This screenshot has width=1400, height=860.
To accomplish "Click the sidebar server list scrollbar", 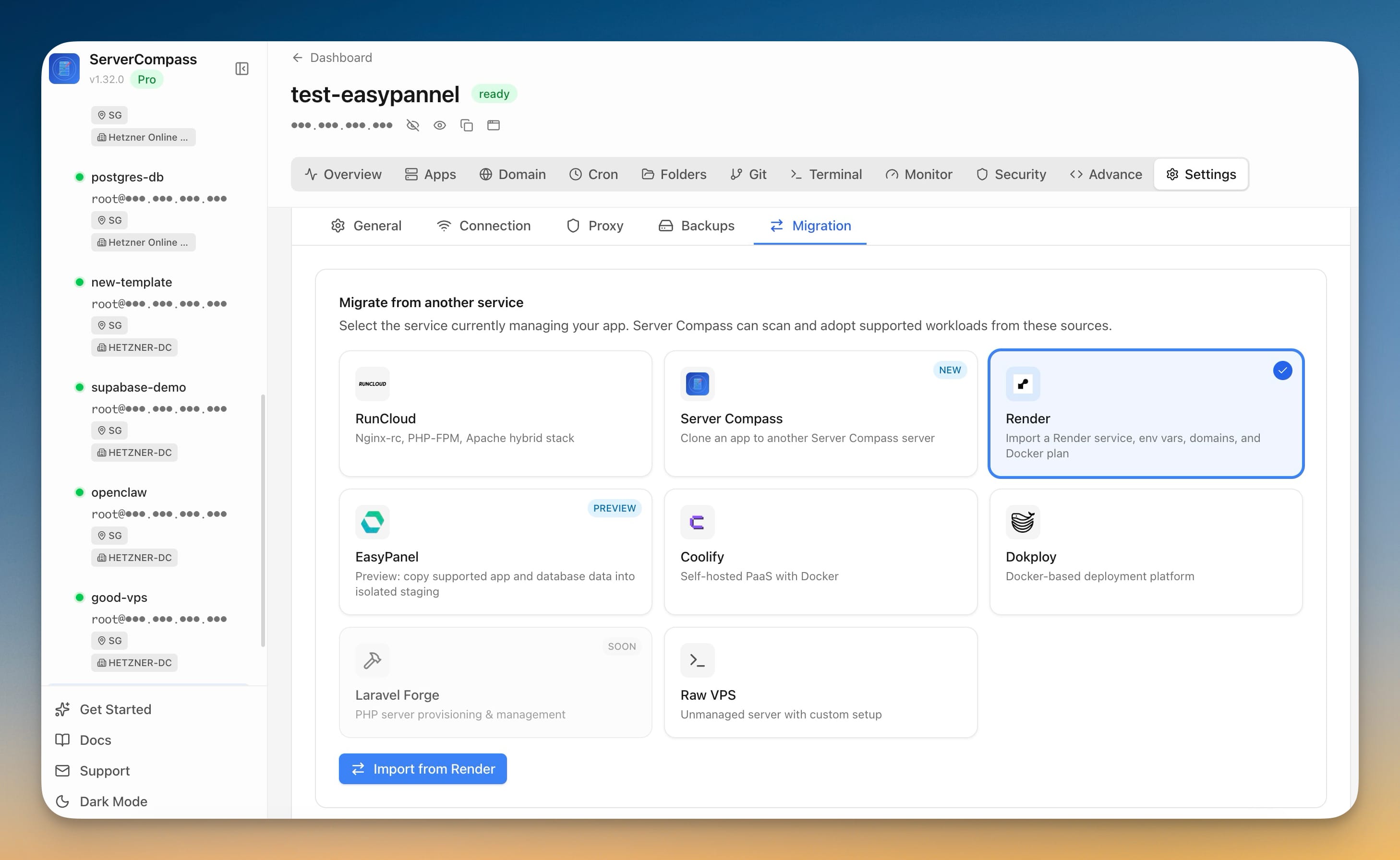I will [x=263, y=520].
